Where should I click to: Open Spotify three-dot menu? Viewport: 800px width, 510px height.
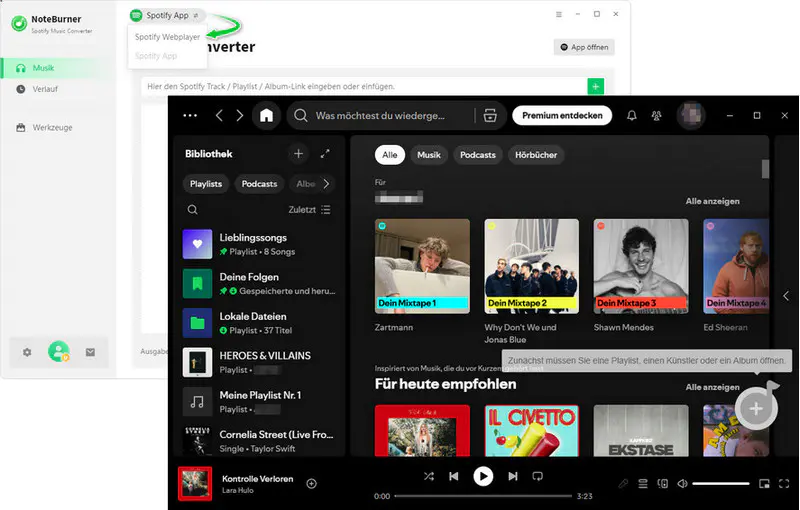(190, 116)
